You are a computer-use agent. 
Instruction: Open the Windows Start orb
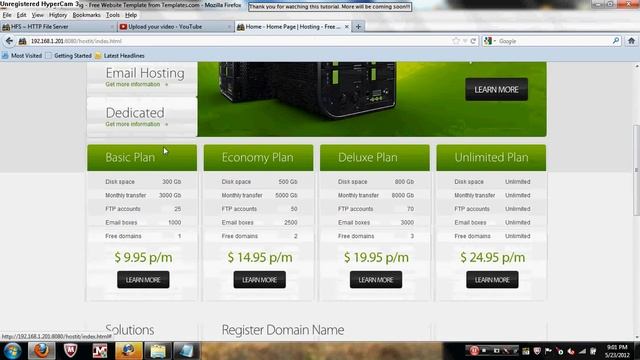coord(12,351)
